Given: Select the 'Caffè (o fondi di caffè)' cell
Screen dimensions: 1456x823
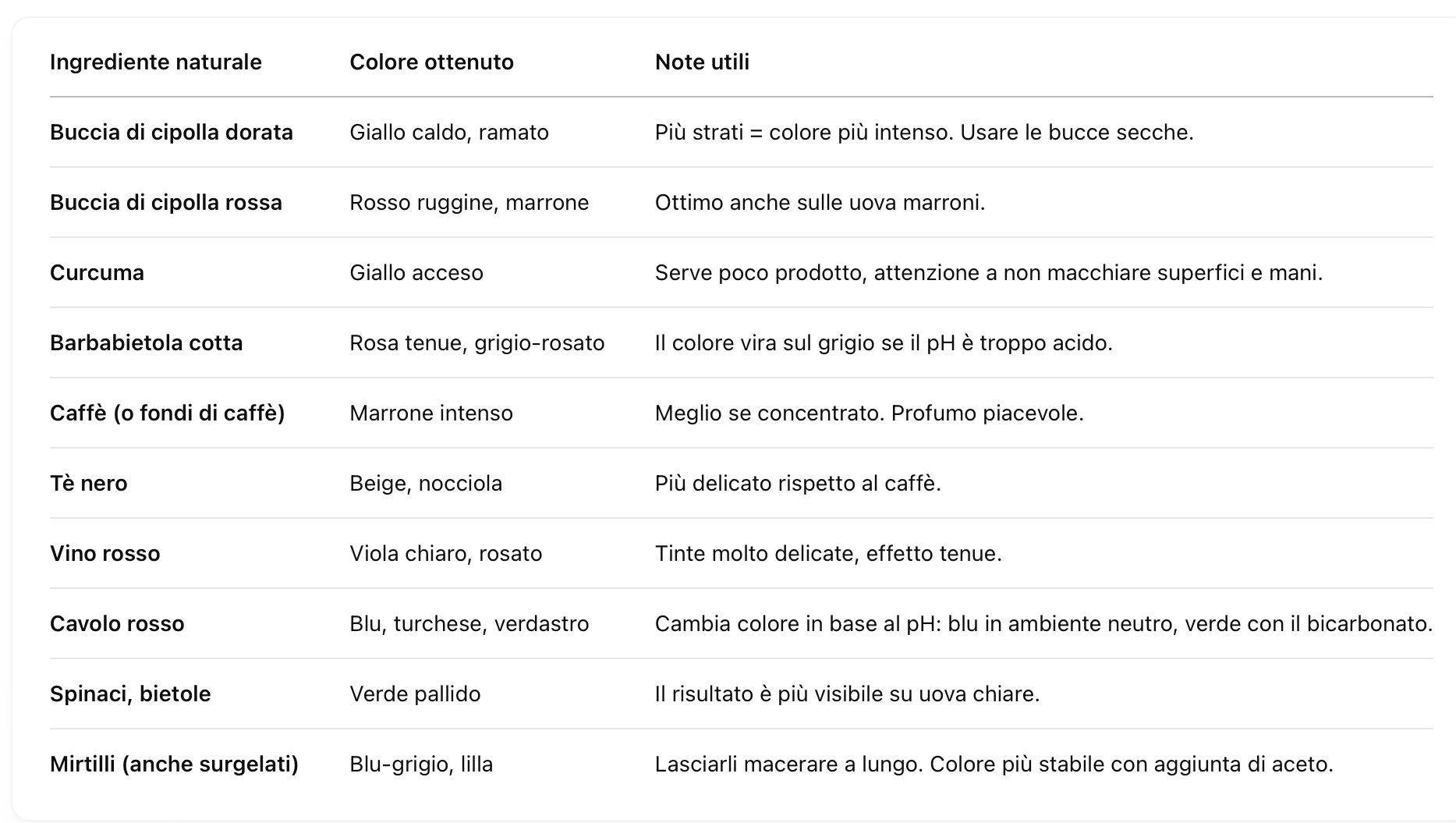Looking at the screenshot, I should [x=168, y=413].
